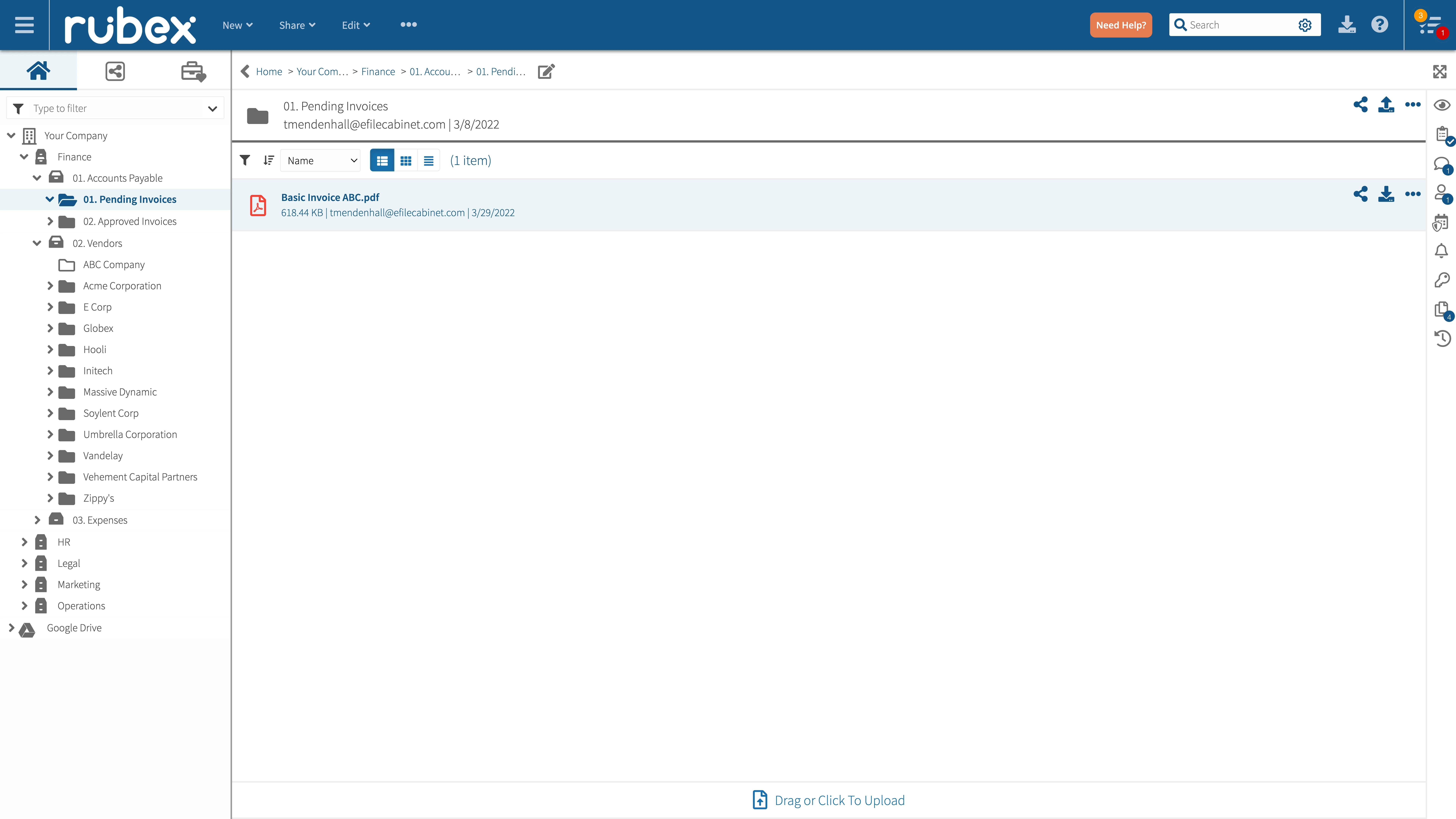Toggle the preview eye icon in right panel
1456x819 pixels.
(x=1442, y=105)
